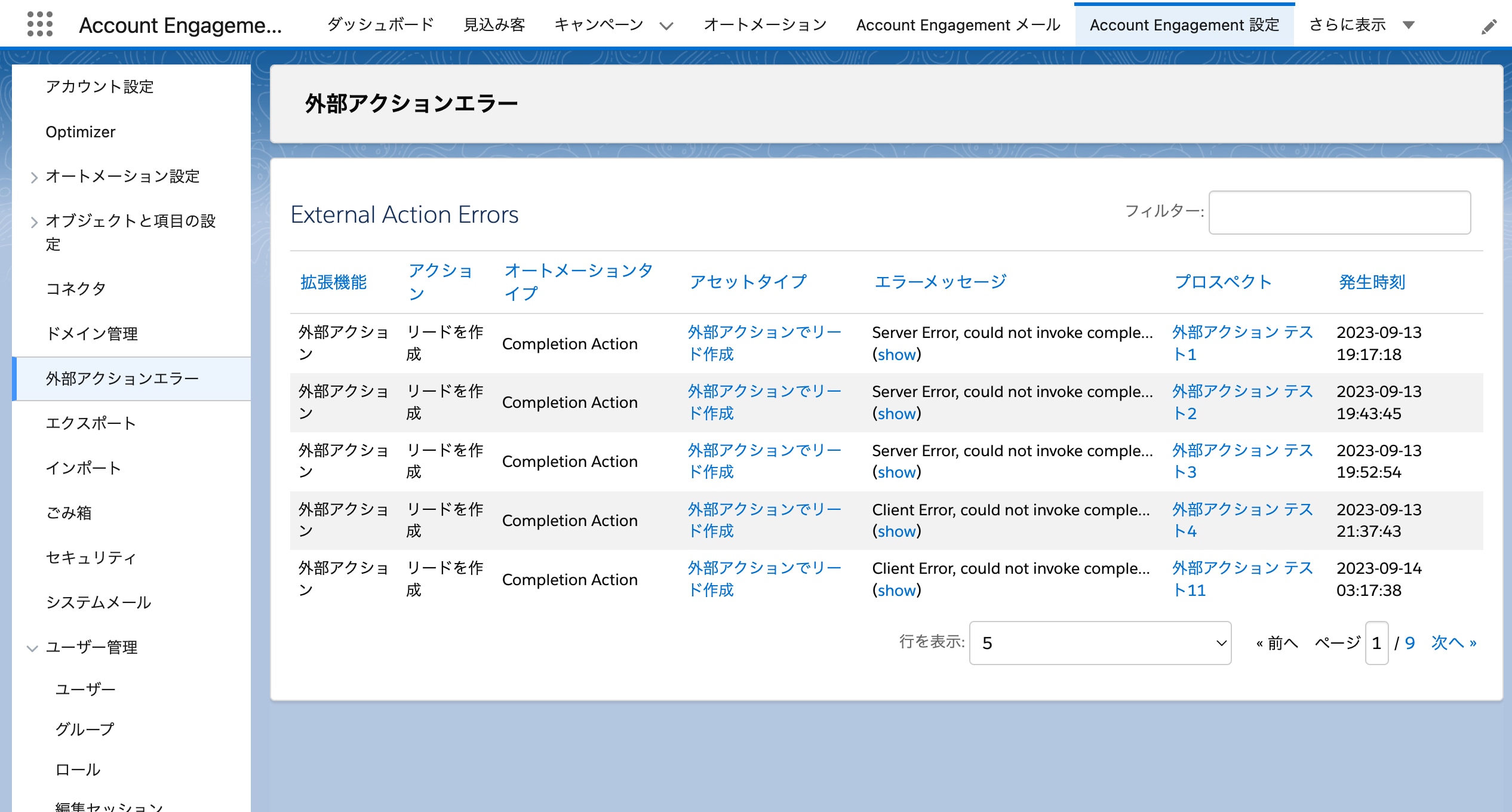This screenshot has height=812, width=1512.
Task: Open the キャンペーン tab chevron menu
Action: [666, 26]
